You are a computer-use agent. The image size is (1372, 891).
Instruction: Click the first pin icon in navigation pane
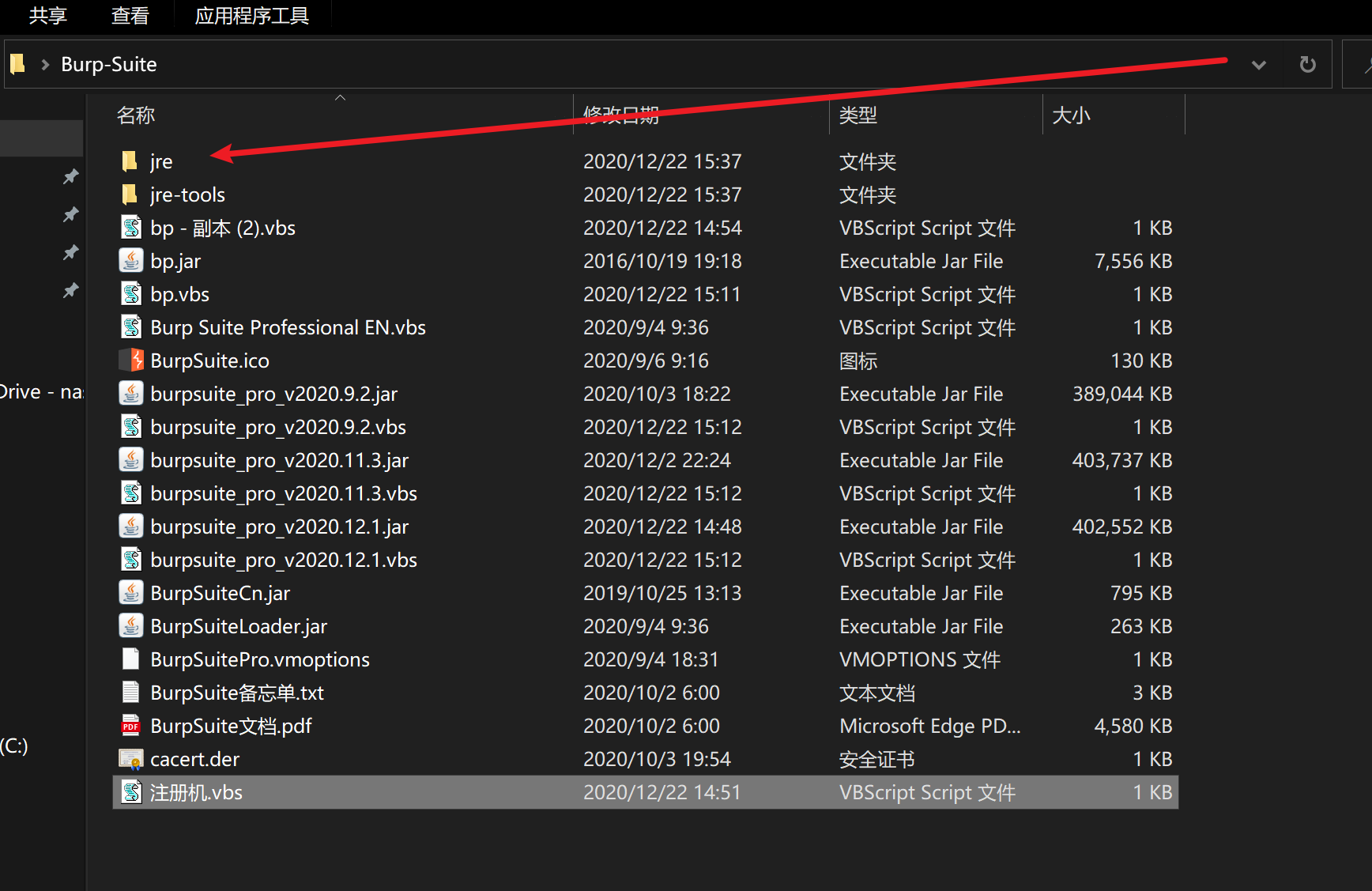(71, 176)
